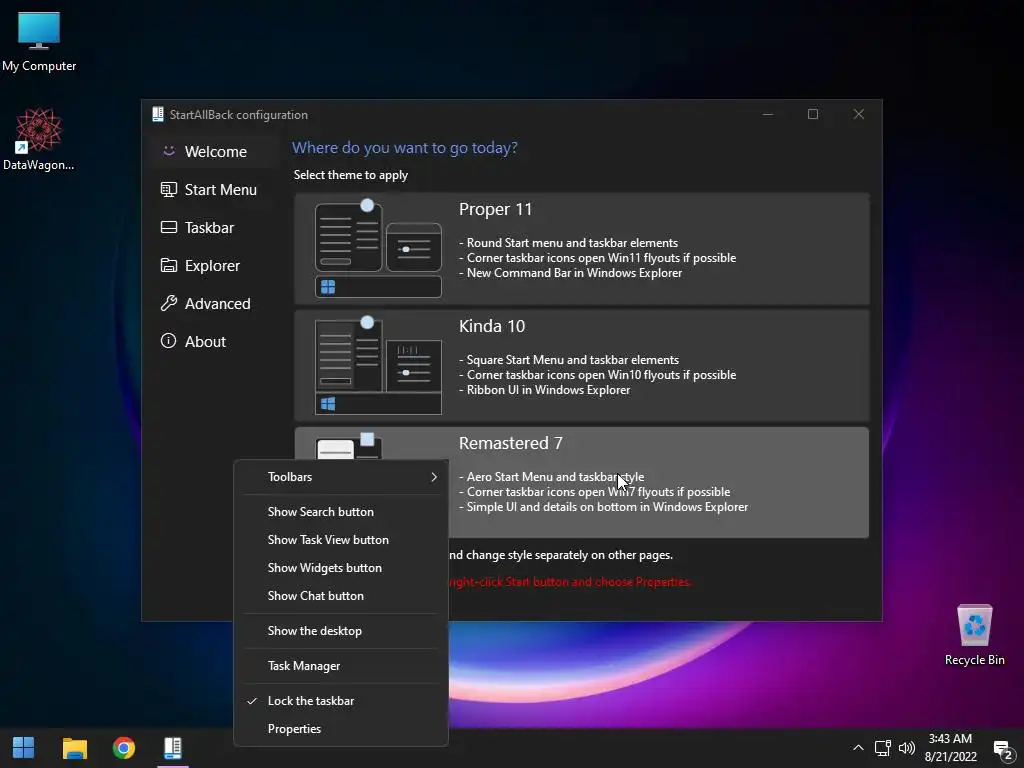This screenshot has height=768, width=1024.
Task: Click the Proper 11 preview thumbnail
Action: [378, 249]
